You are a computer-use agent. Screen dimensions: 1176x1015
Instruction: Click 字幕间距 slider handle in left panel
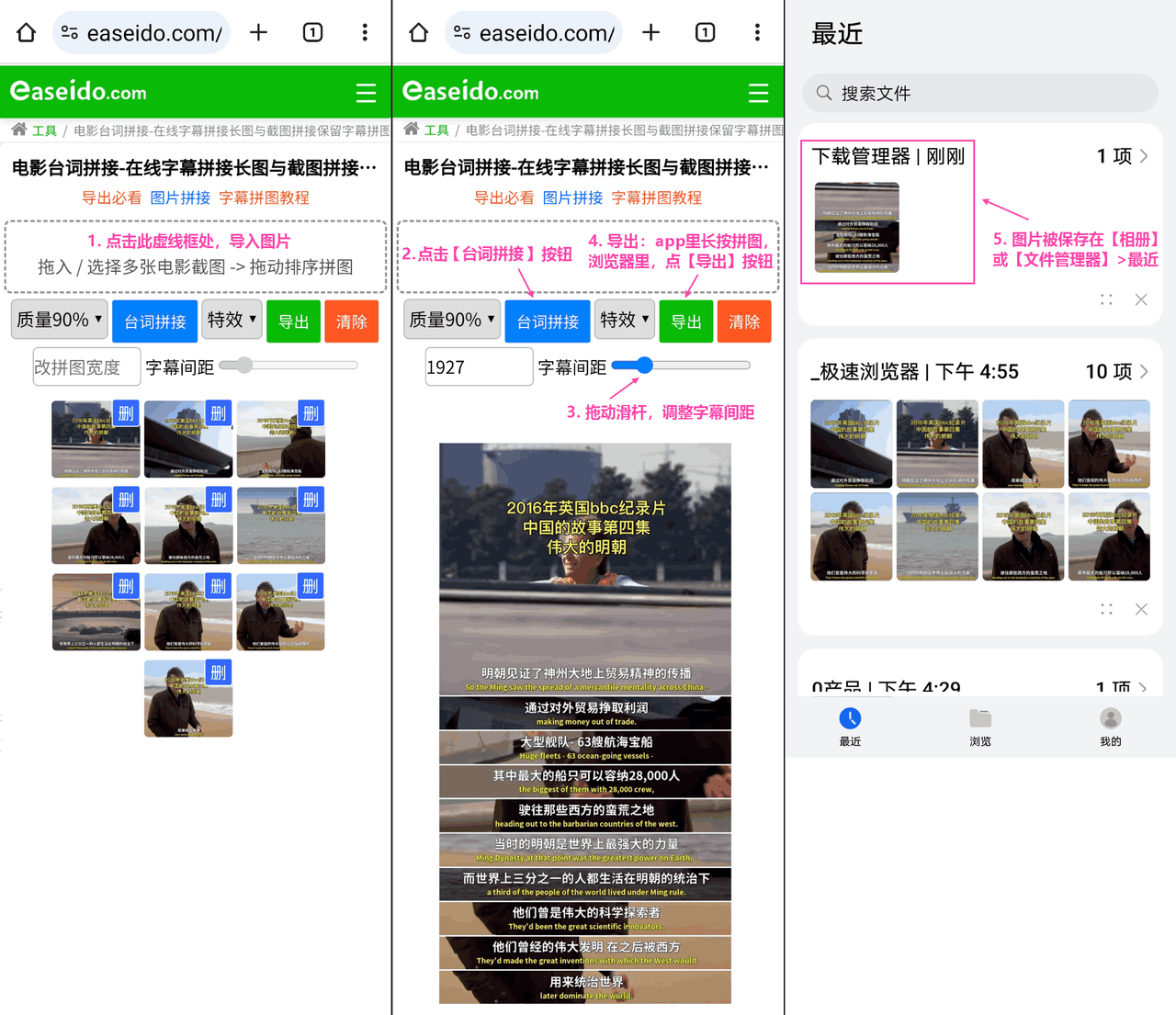[x=243, y=365]
